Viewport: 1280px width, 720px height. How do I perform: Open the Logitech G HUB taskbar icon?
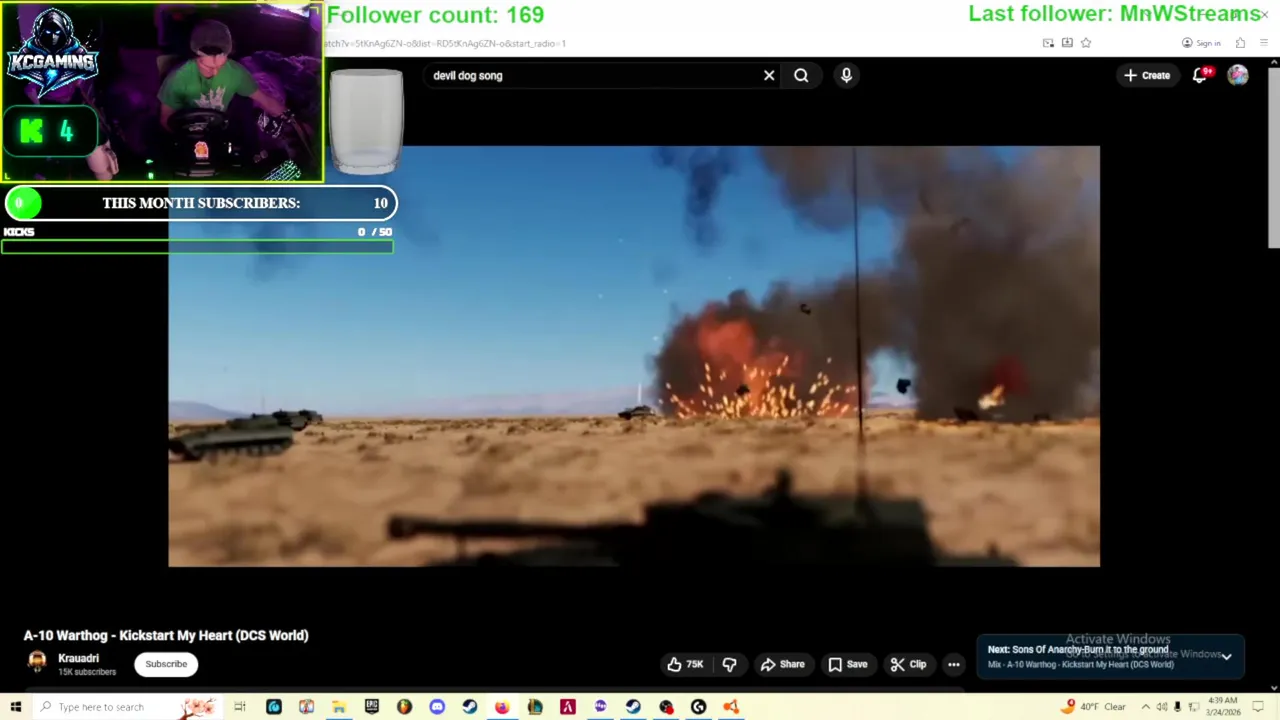point(698,707)
